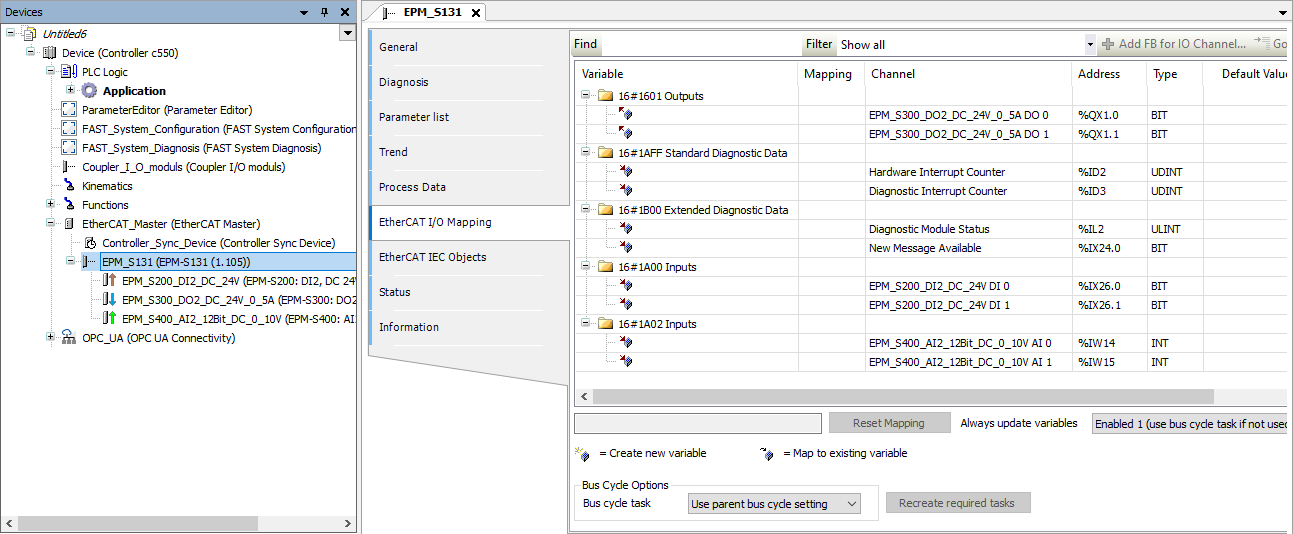The width and height of the screenshot is (1293, 534).
Task: Close the EPM_S131 editor tab
Action: (475, 13)
